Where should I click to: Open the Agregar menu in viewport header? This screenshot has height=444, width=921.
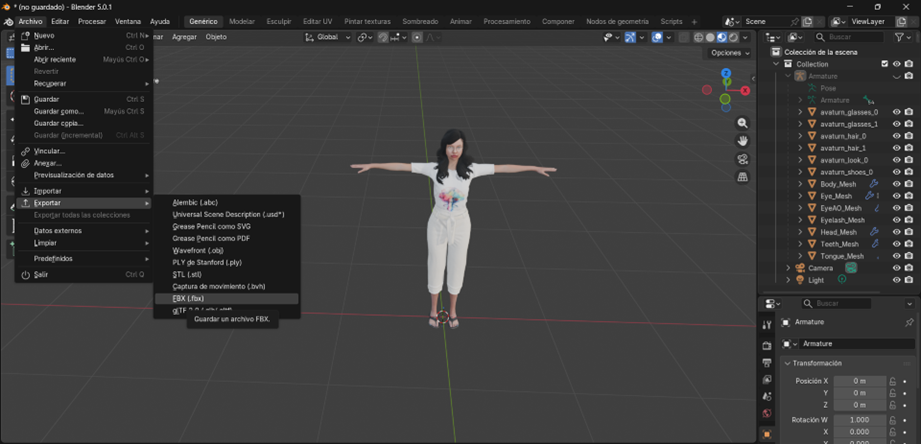pos(184,37)
